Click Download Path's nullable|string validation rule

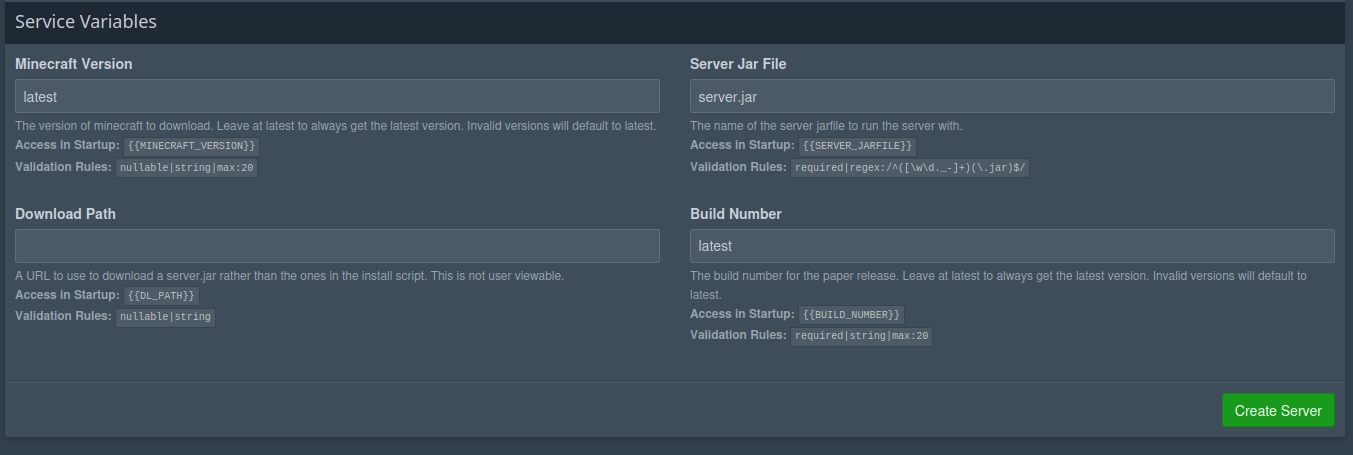point(165,317)
